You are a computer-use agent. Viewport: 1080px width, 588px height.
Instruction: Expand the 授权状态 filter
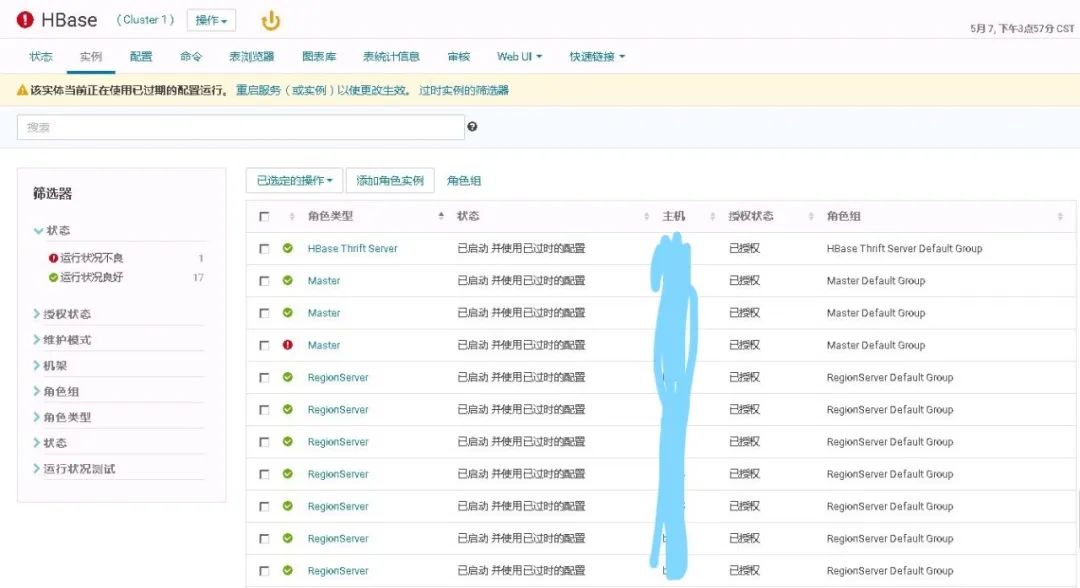pyautogui.click(x=62, y=314)
